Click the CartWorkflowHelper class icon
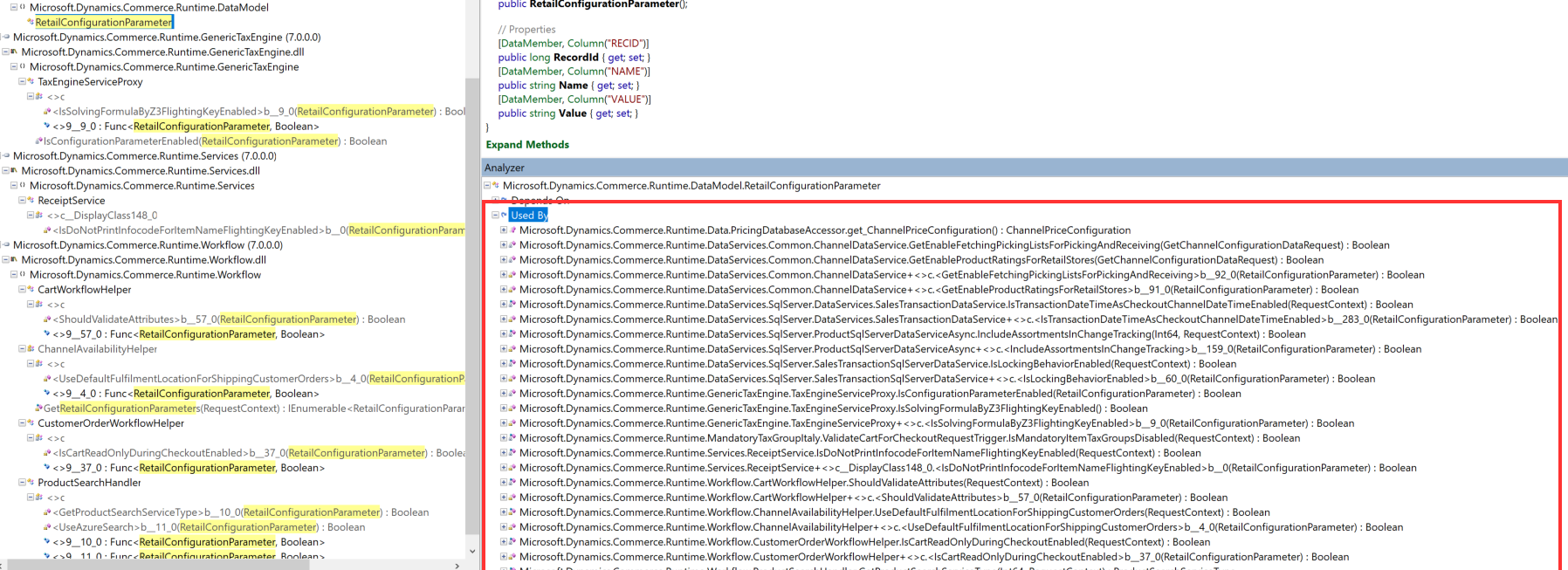1568x570 pixels. [x=31, y=289]
